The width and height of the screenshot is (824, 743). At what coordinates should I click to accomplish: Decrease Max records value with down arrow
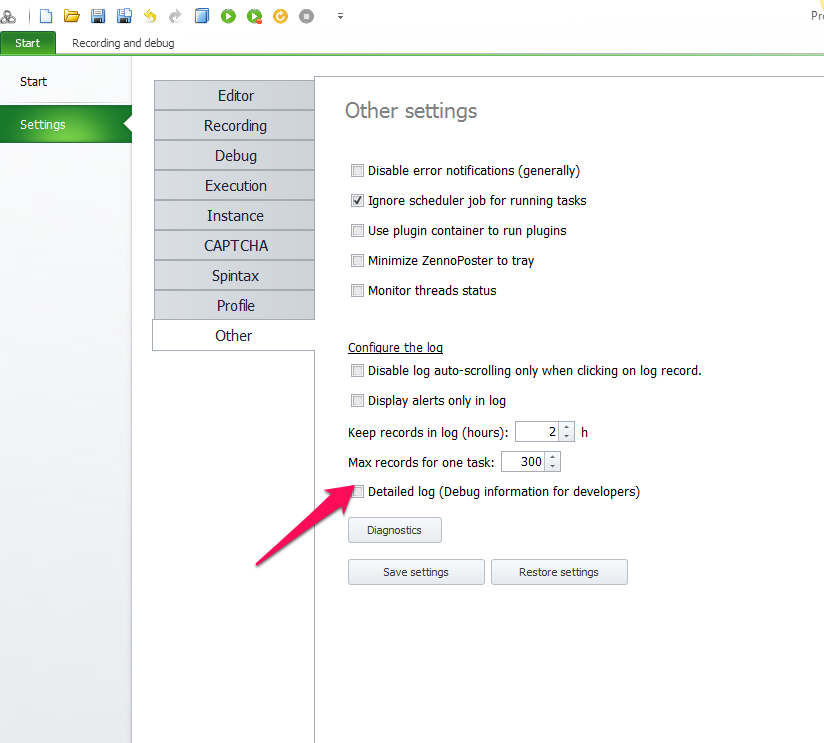[552, 467]
